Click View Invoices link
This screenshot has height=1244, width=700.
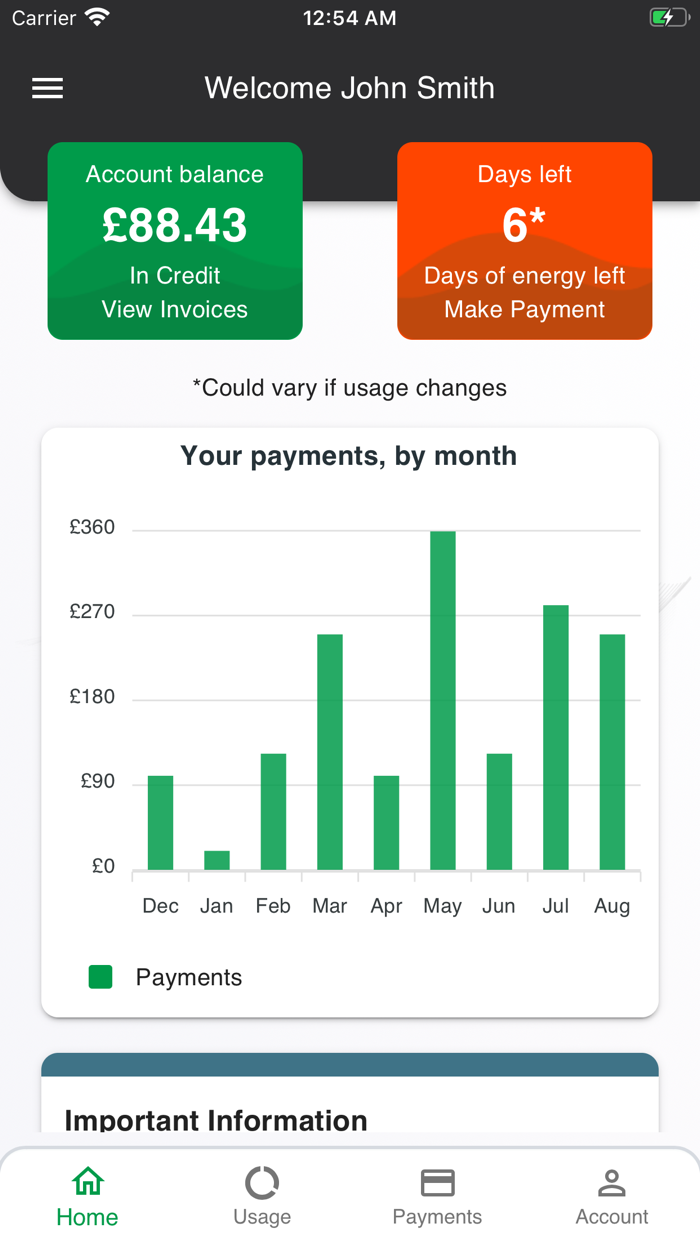[175, 309]
